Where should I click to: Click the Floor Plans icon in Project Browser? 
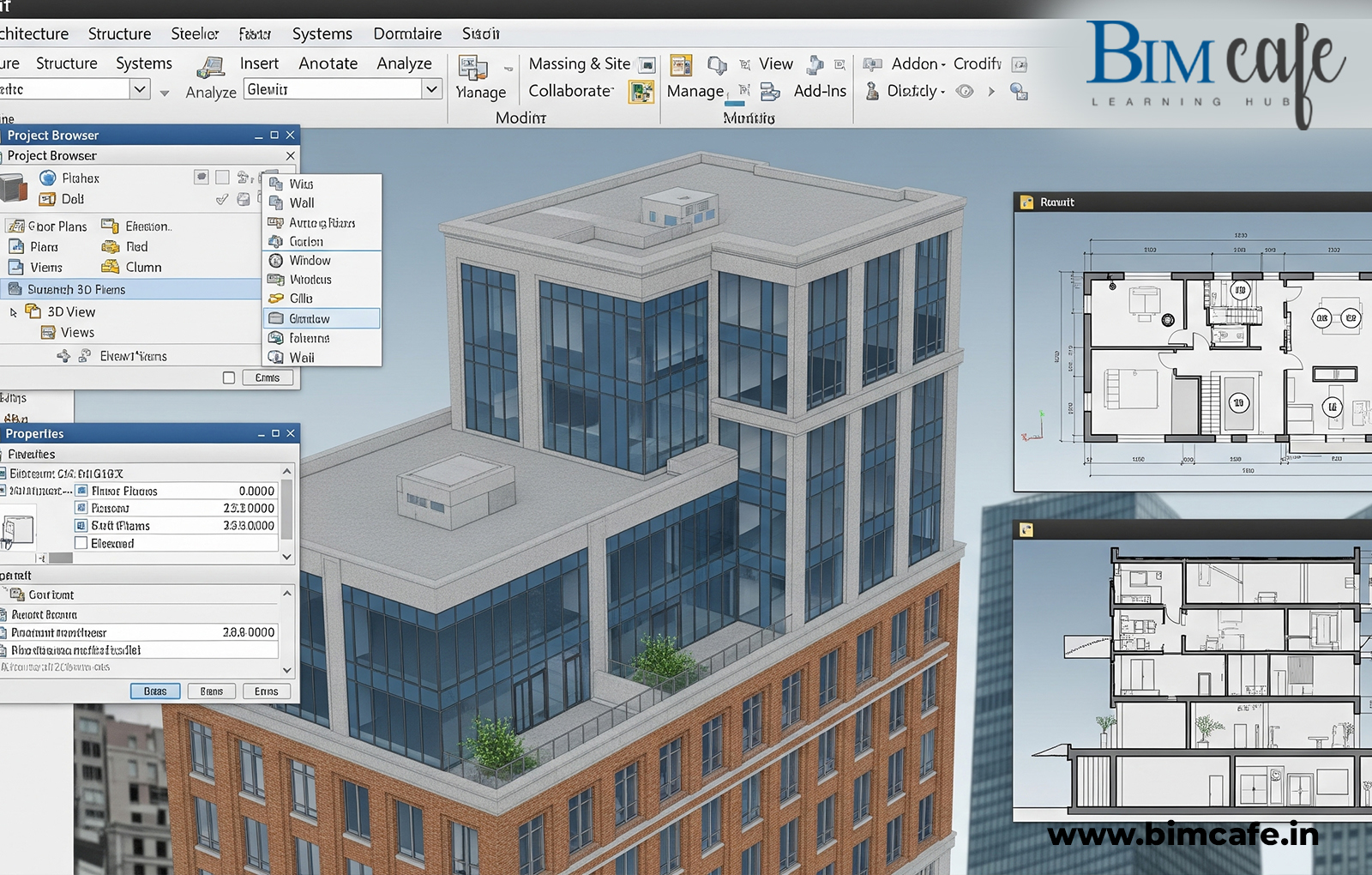pos(15,226)
